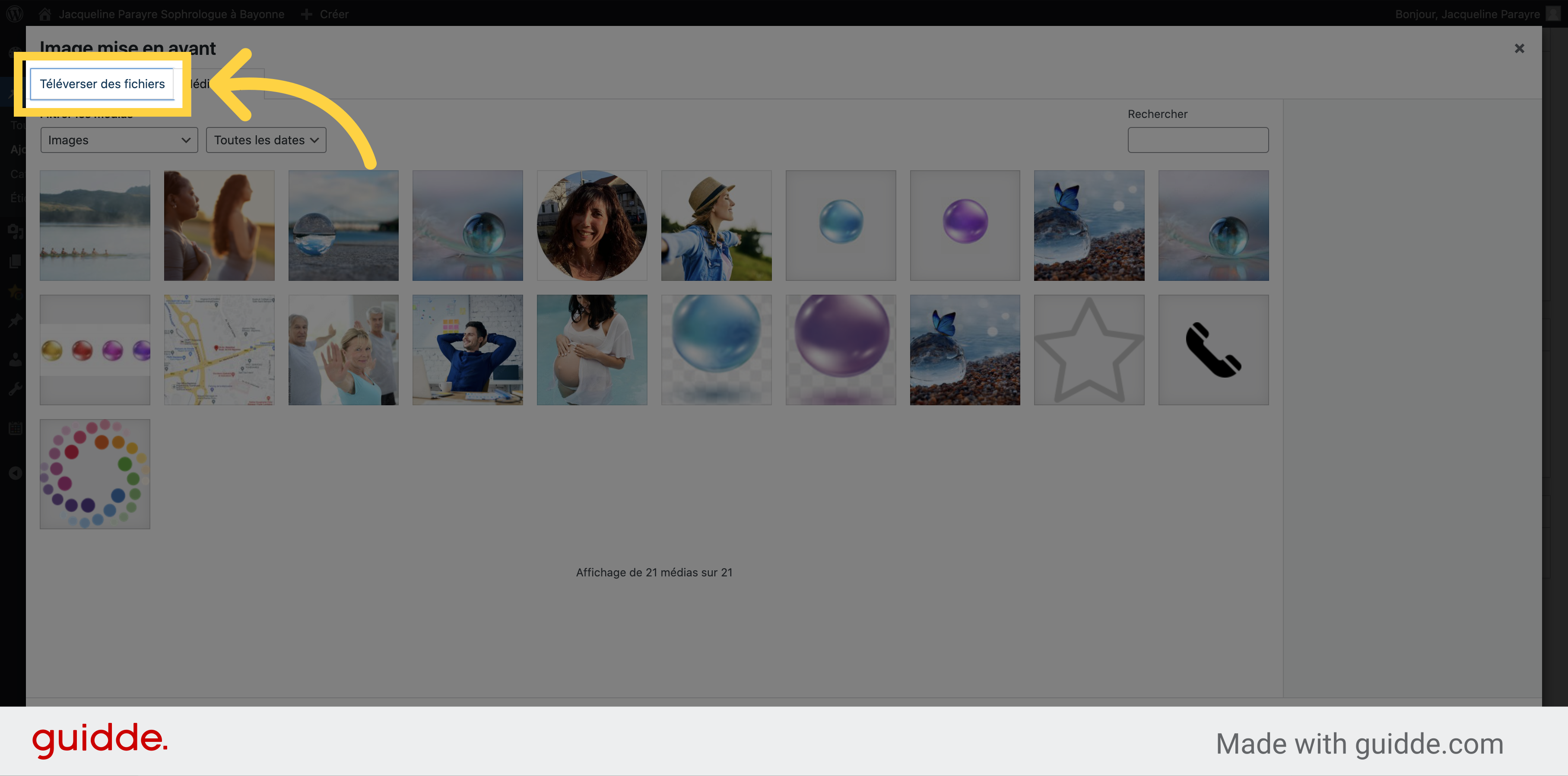Close the featured image dialog

1519,48
